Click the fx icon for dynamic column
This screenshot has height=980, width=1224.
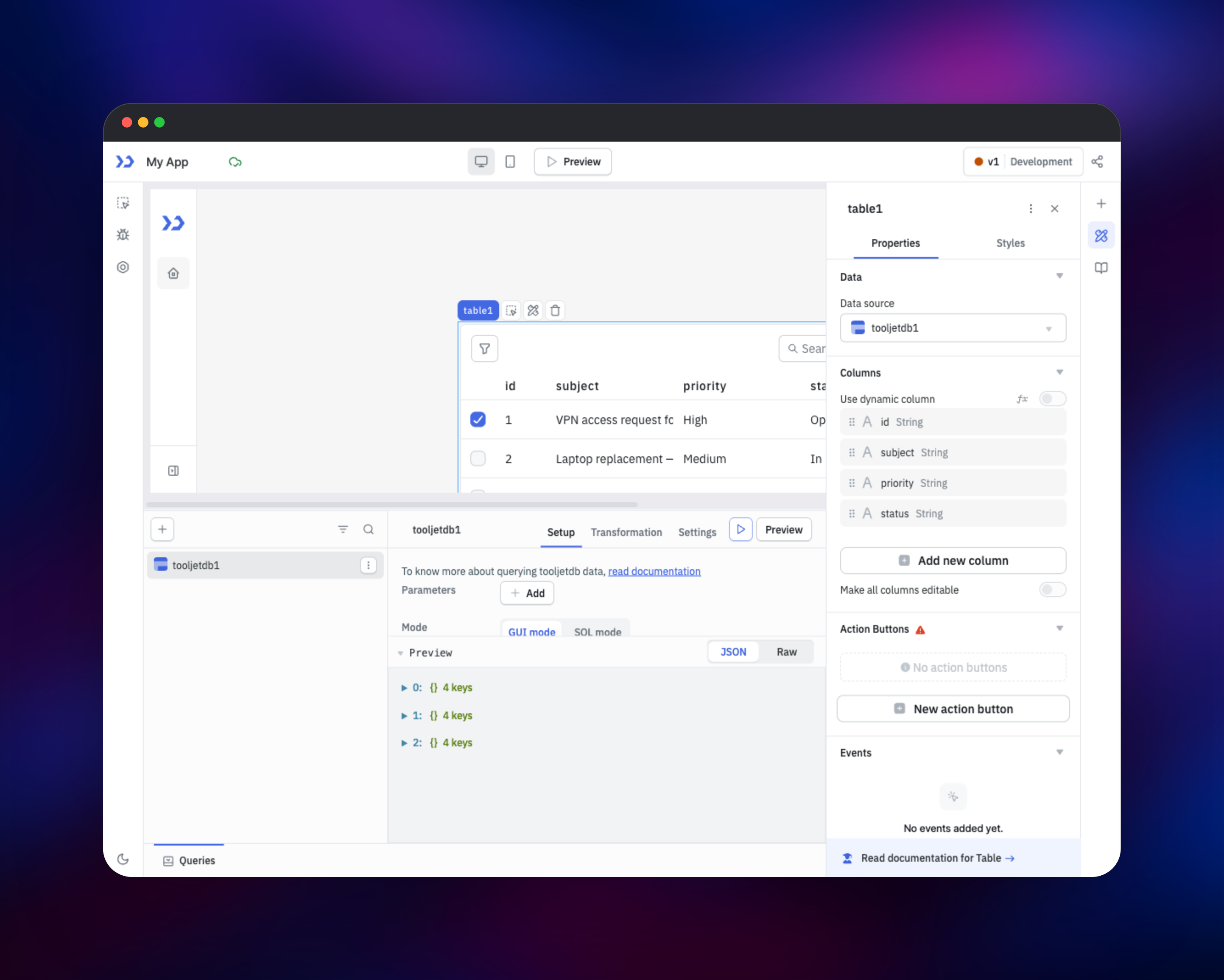pyautogui.click(x=1022, y=399)
